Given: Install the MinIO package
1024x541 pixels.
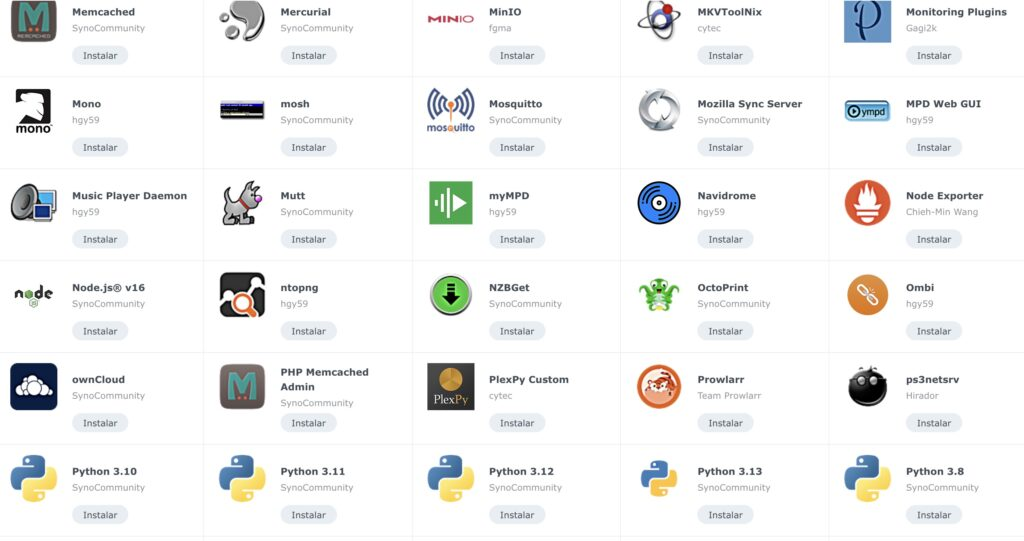Looking at the screenshot, I should (x=517, y=56).
